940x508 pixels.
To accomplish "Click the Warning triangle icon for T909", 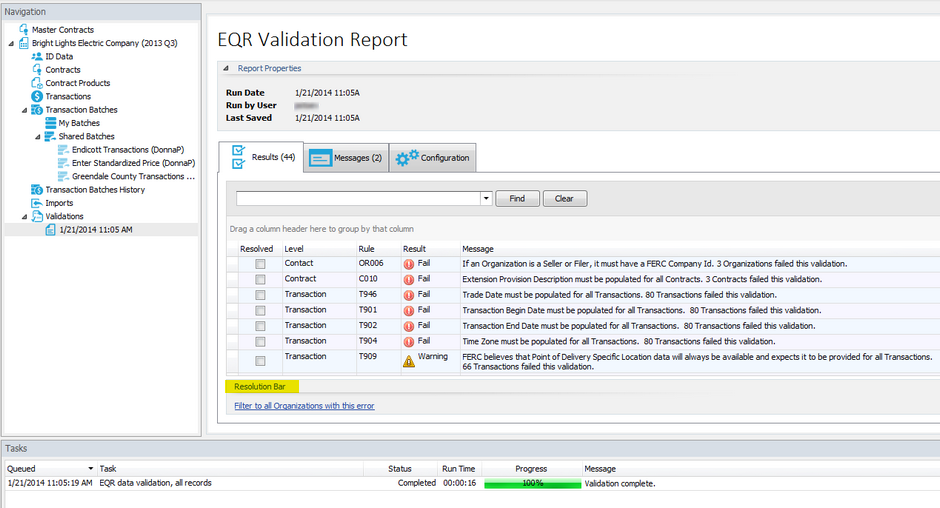I will pos(409,362).
